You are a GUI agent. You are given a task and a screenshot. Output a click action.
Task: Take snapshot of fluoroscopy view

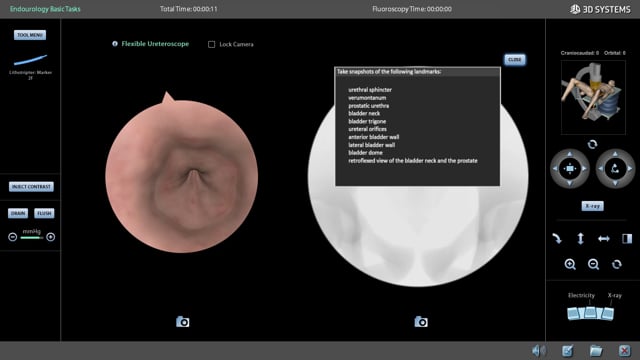(421, 322)
